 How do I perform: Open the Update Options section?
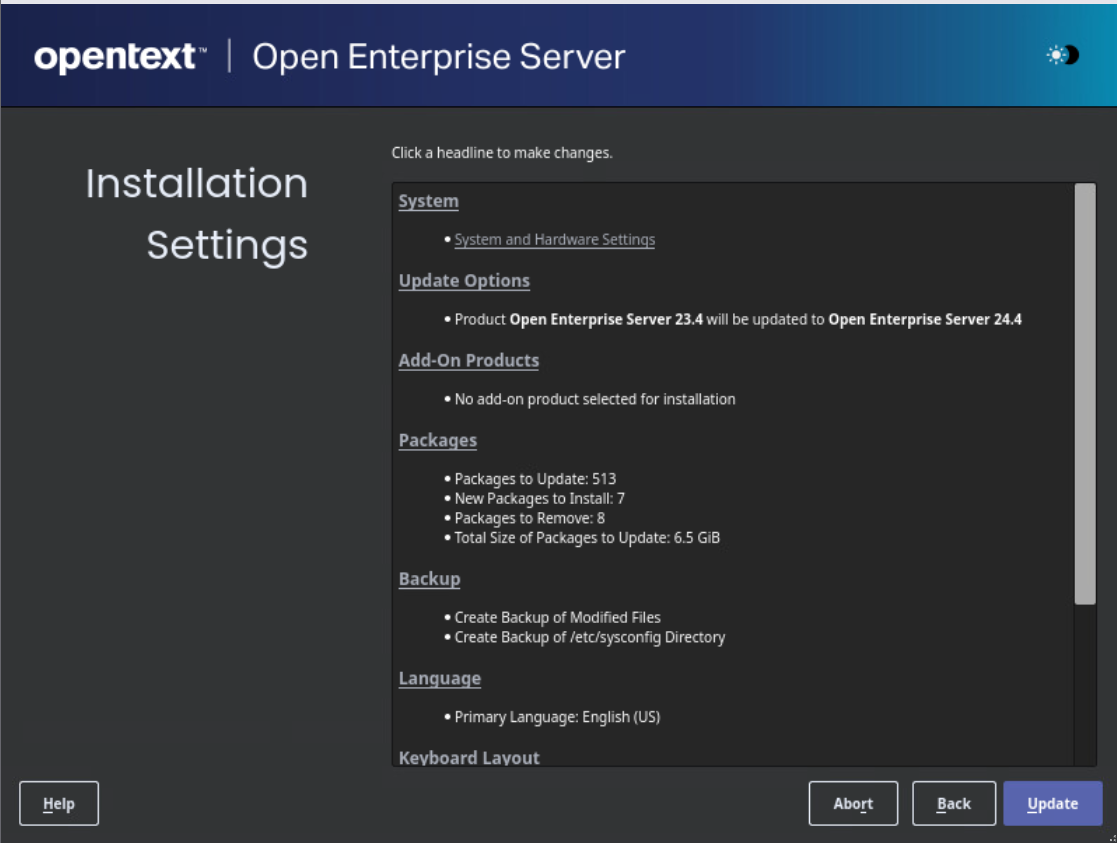coord(462,280)
